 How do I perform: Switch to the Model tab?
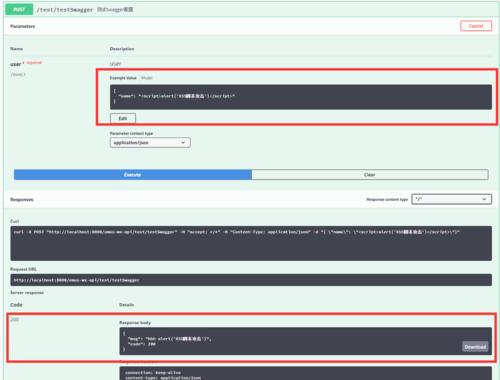[147, 78]
